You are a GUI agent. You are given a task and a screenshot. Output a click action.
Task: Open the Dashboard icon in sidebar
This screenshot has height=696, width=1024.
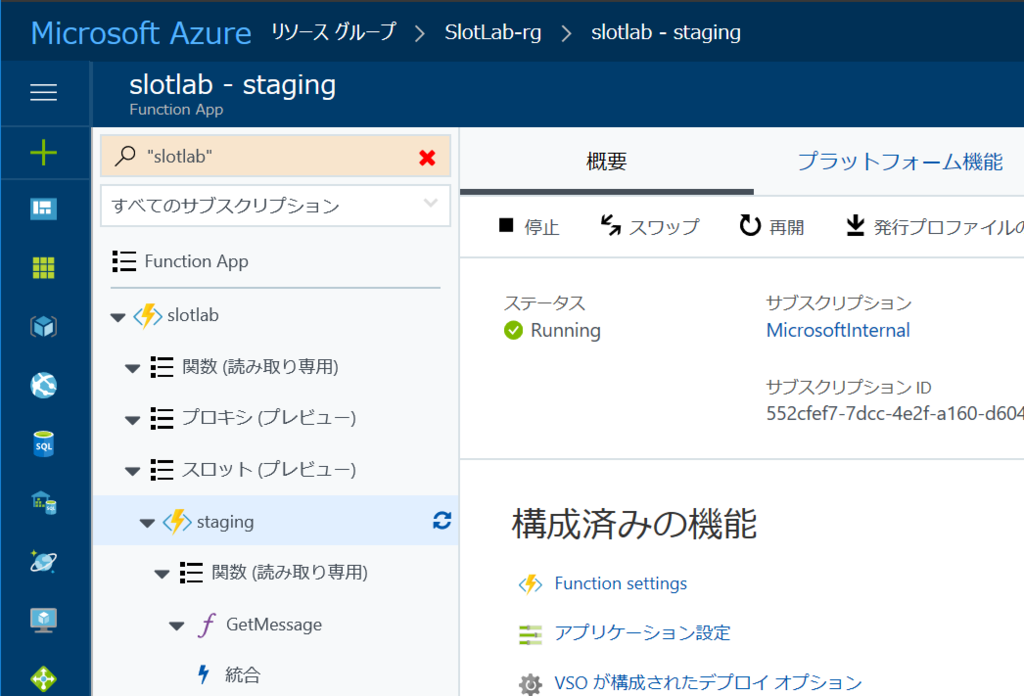point(43,209)
